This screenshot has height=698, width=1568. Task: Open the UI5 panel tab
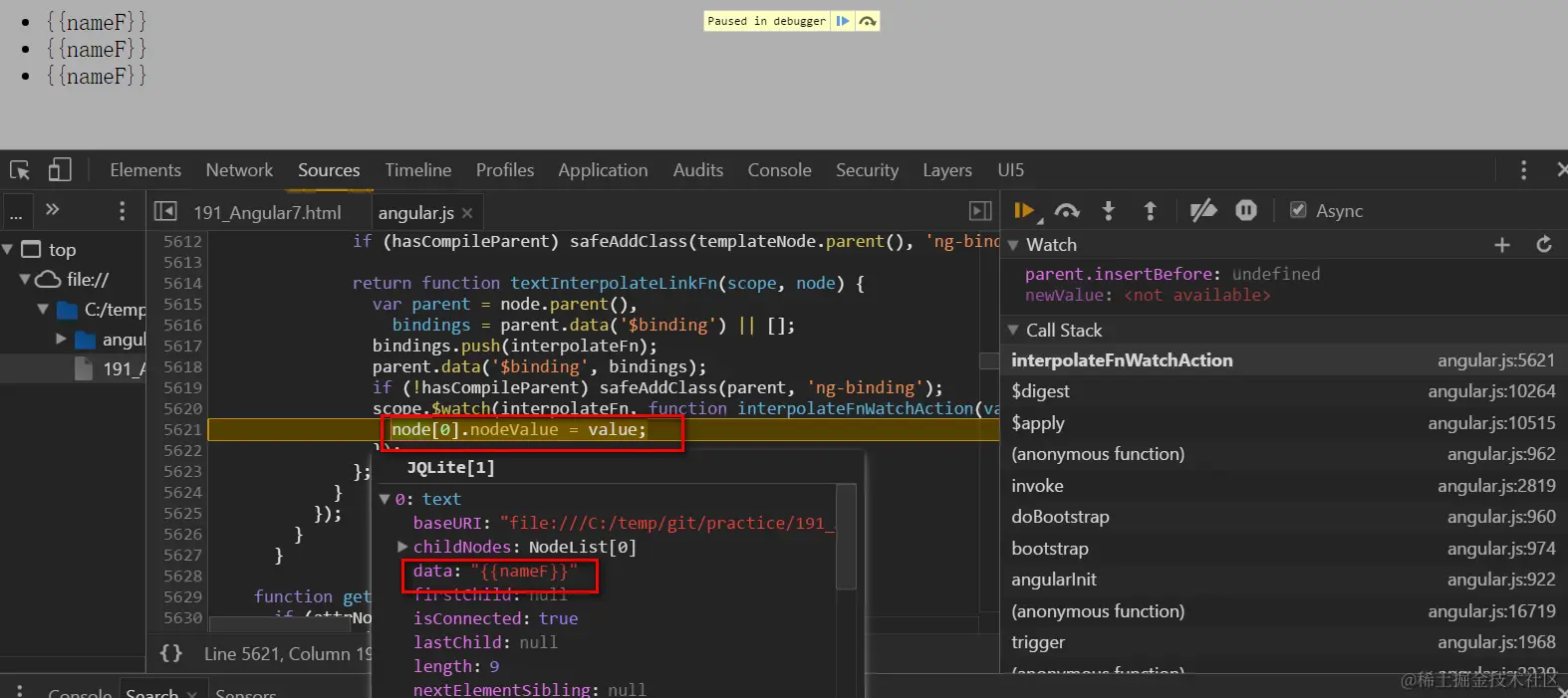(1011, 170)
